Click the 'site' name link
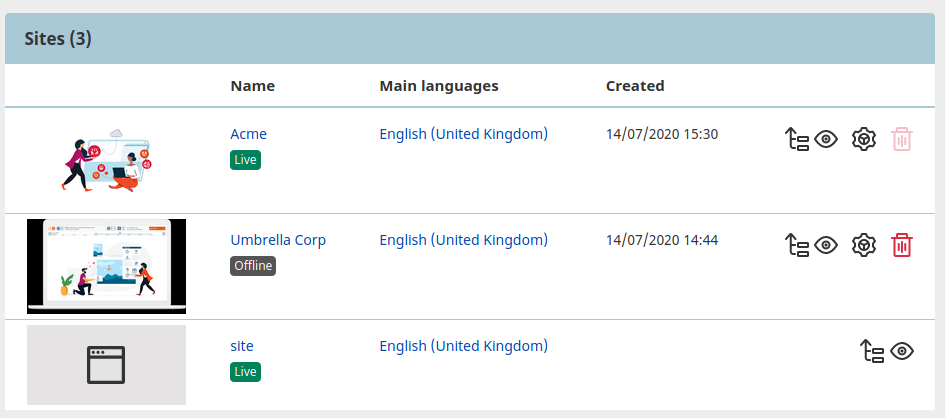 242,346
